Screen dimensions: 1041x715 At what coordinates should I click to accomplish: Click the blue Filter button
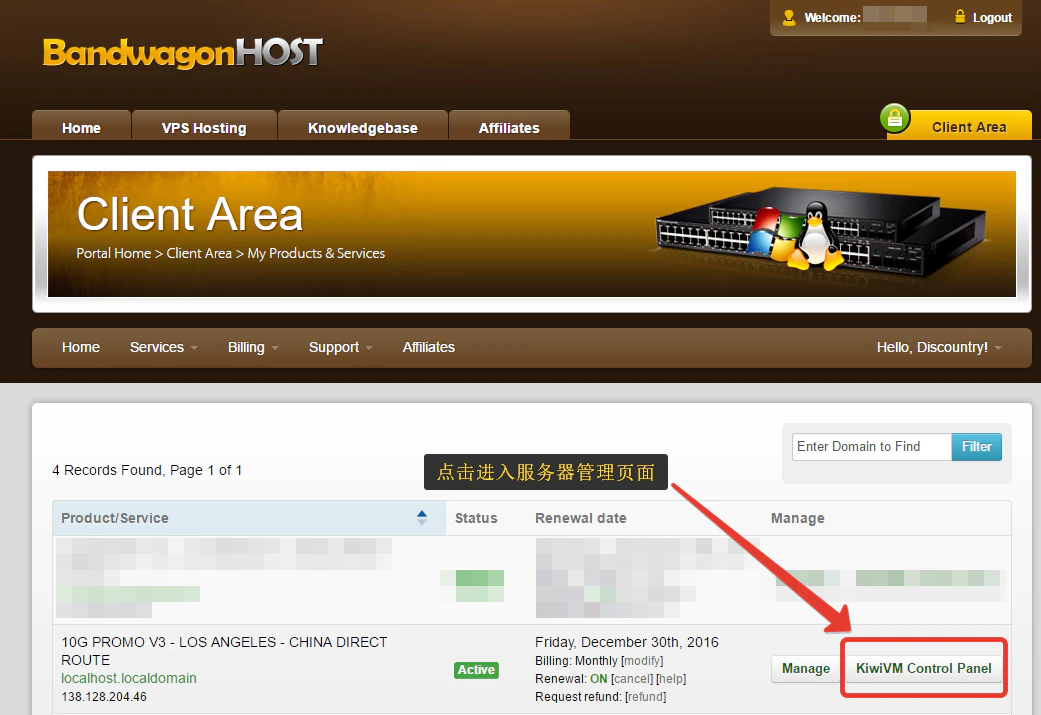[977, 447]
